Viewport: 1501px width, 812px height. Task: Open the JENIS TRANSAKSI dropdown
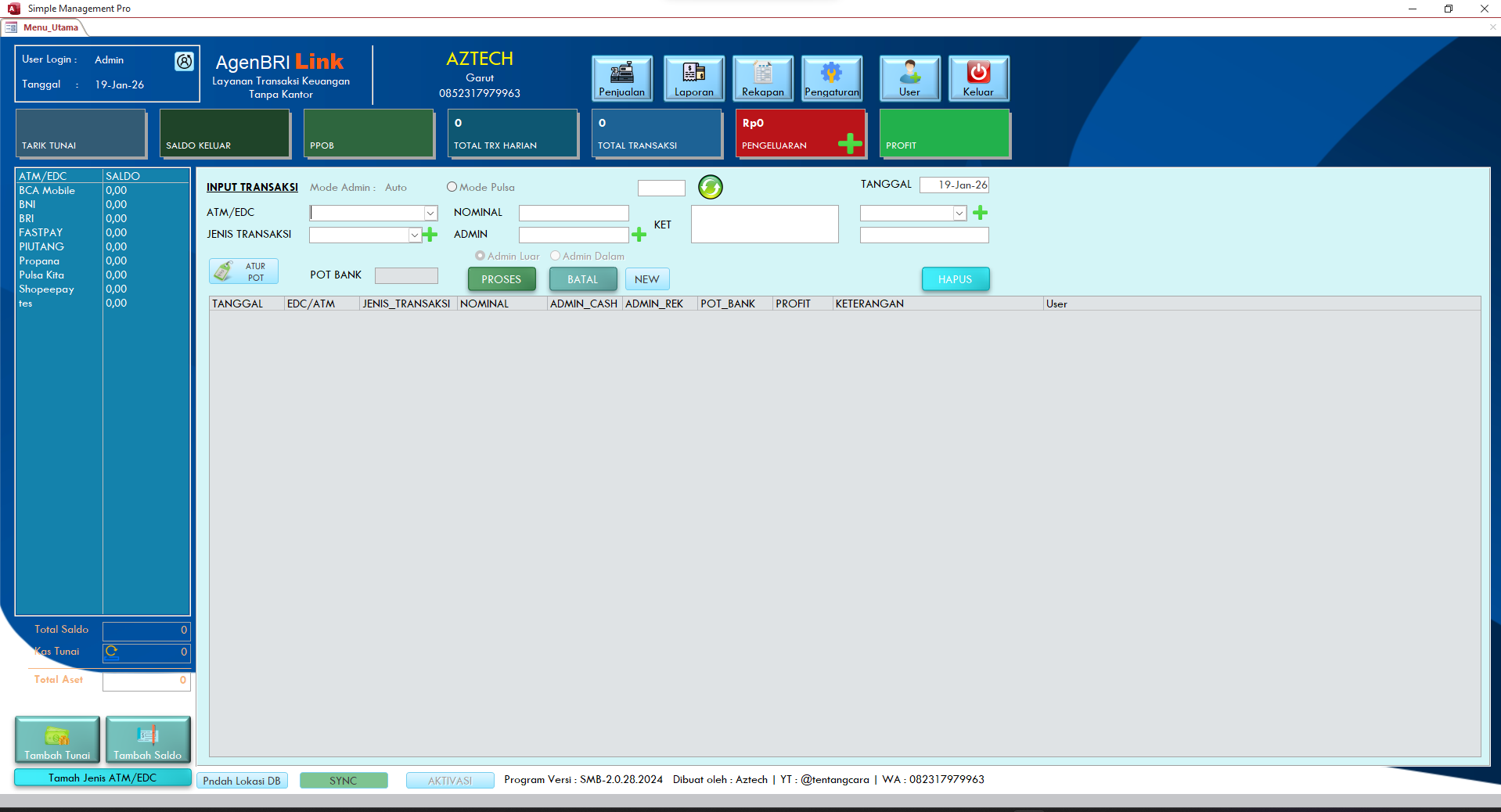(414, 235)
